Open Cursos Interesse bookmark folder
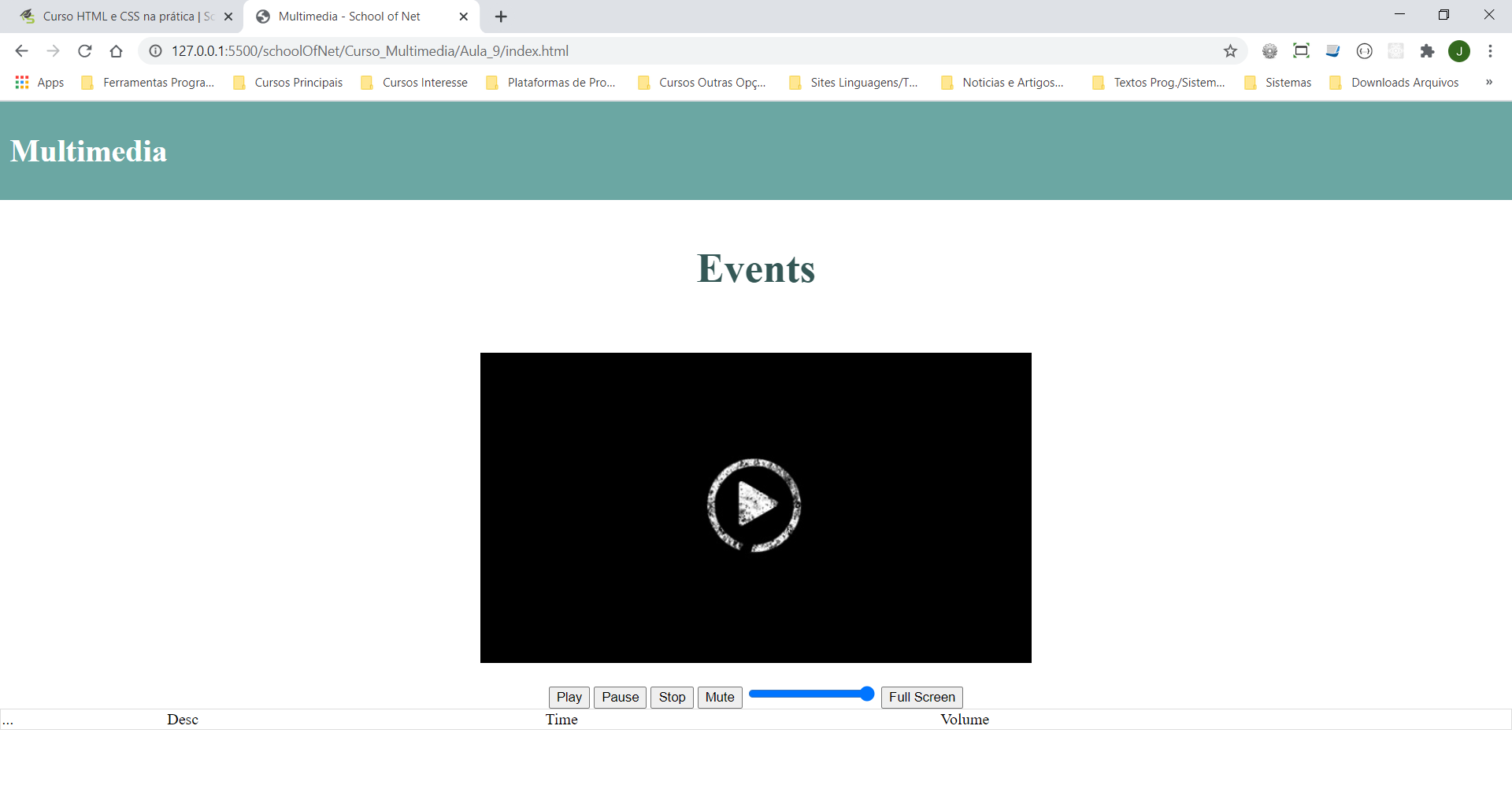This screenshot has height=811, width=1512. 414,83
